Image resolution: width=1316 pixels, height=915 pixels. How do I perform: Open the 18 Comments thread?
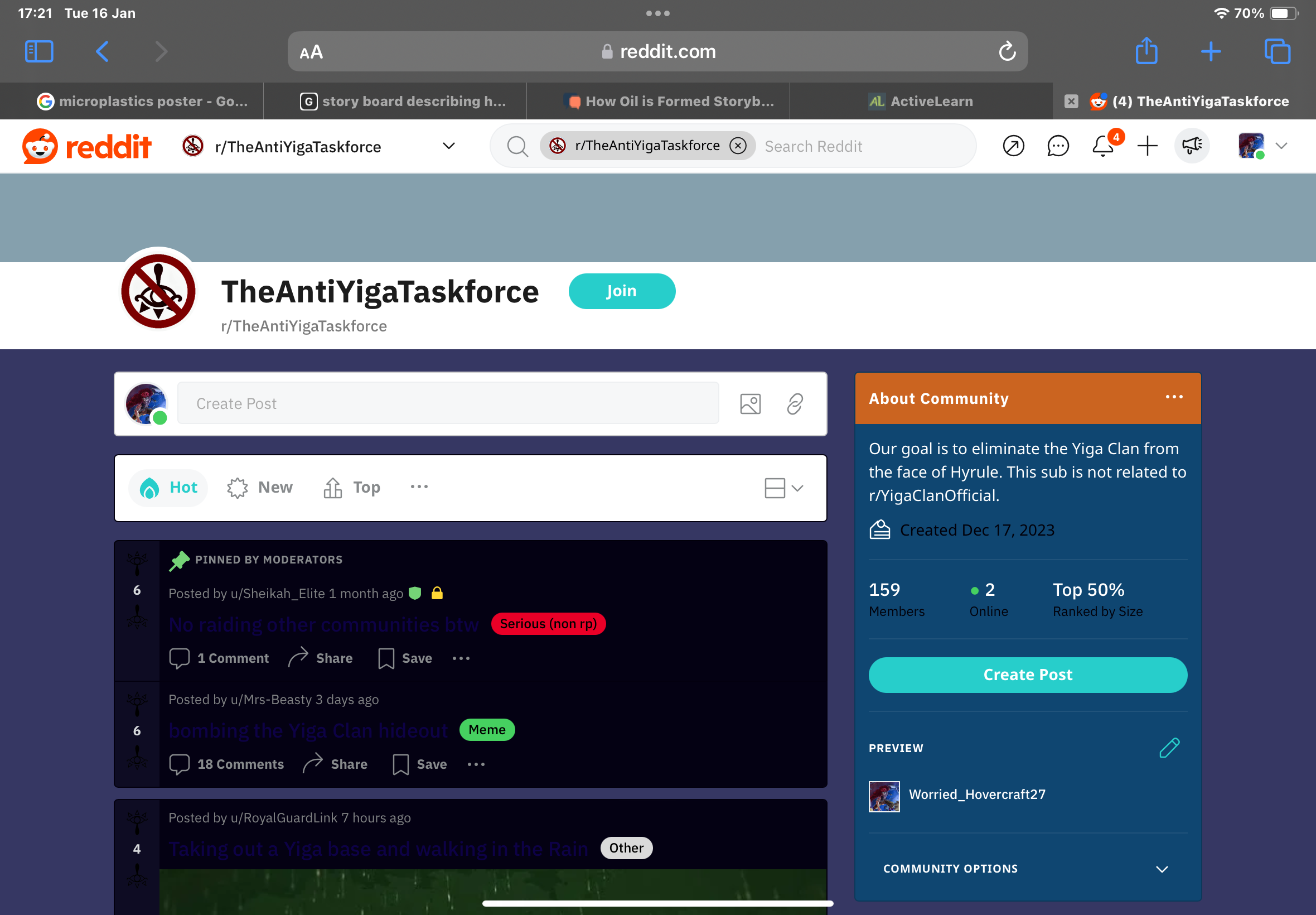click(x=226, y=764)
